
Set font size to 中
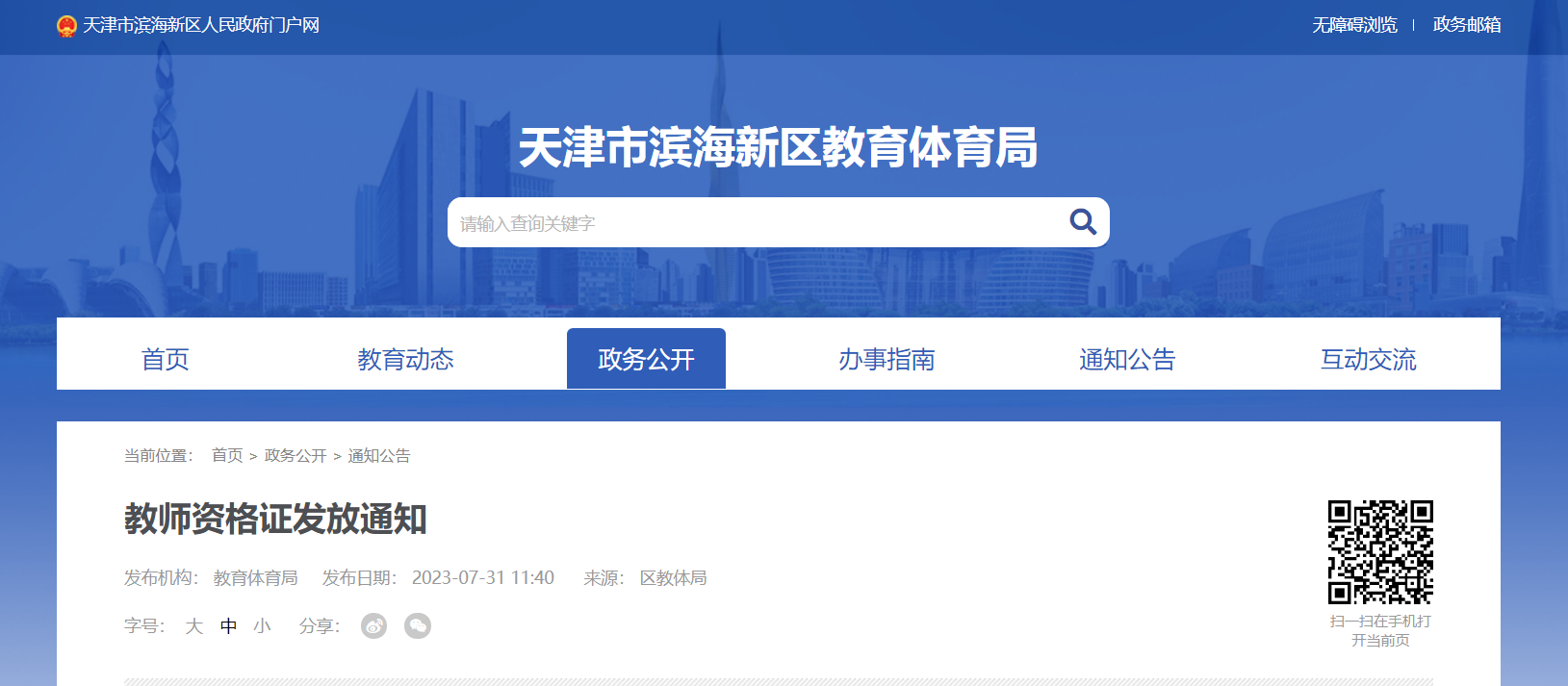click(228, 626)
